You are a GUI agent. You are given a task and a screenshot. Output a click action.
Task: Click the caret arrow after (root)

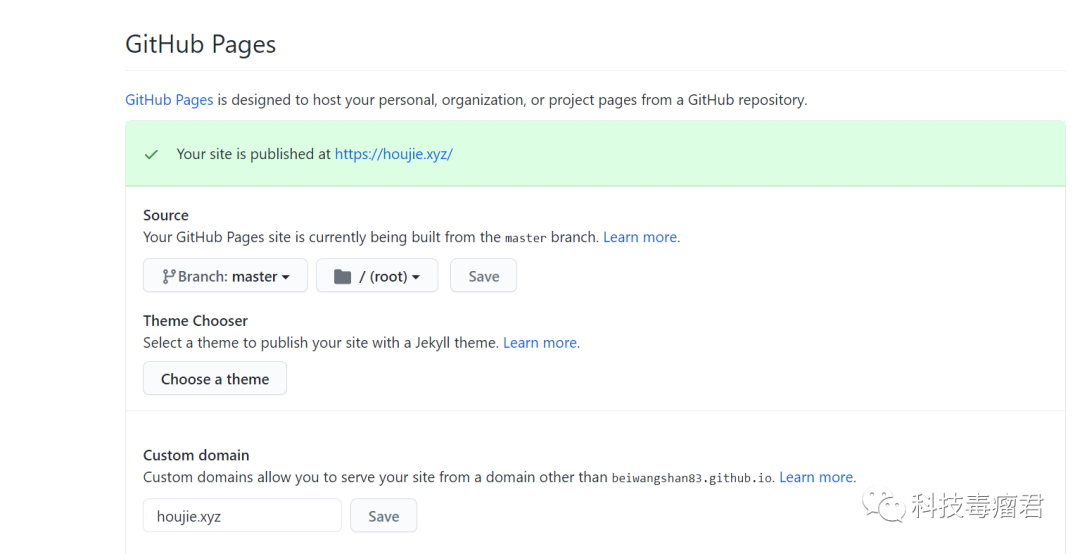(x=416, y=277)
